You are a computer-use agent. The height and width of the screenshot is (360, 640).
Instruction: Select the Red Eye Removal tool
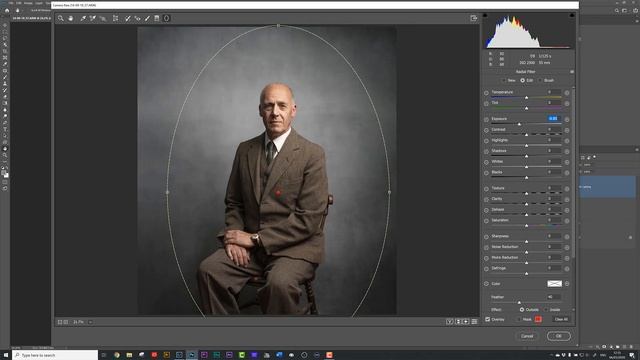[x=137, y=18]
